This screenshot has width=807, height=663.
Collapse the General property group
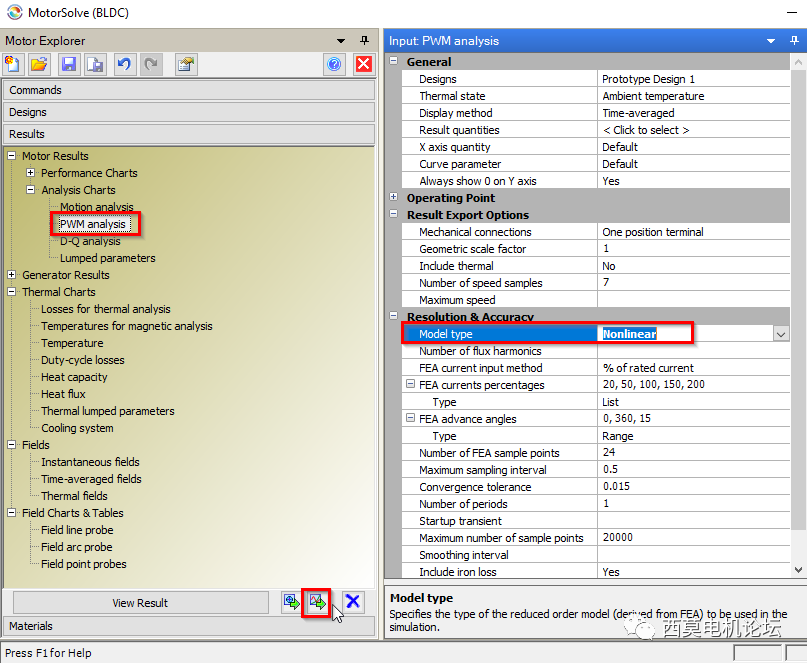pos(394,61)
